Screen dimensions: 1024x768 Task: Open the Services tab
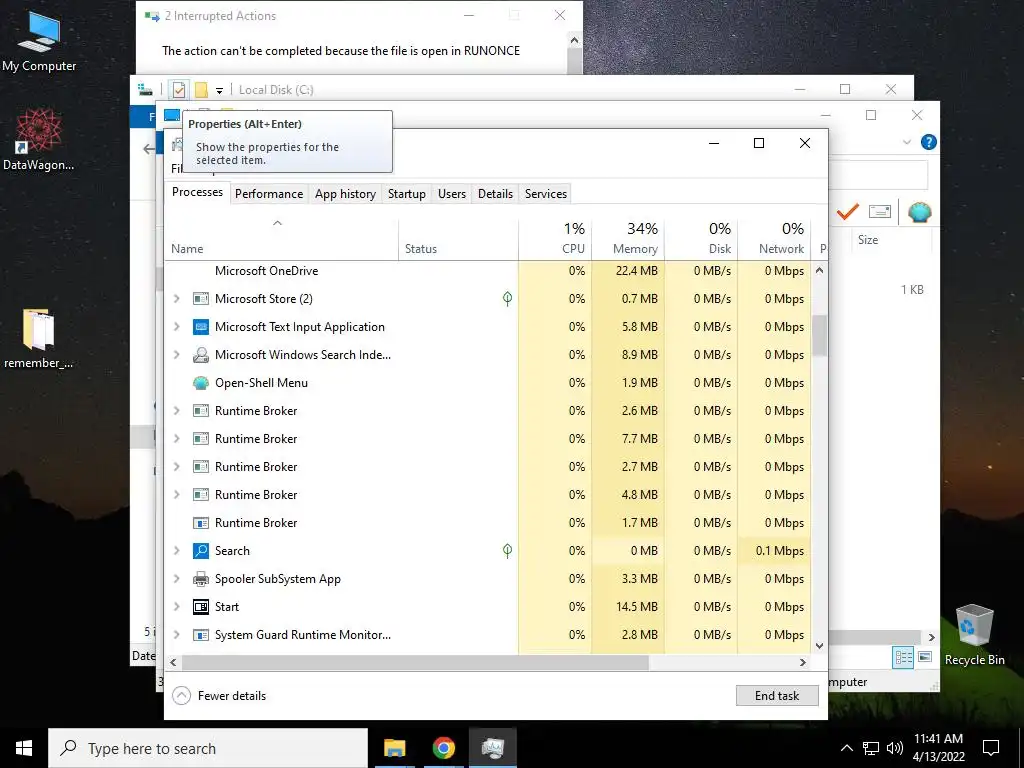coord(546,194)
